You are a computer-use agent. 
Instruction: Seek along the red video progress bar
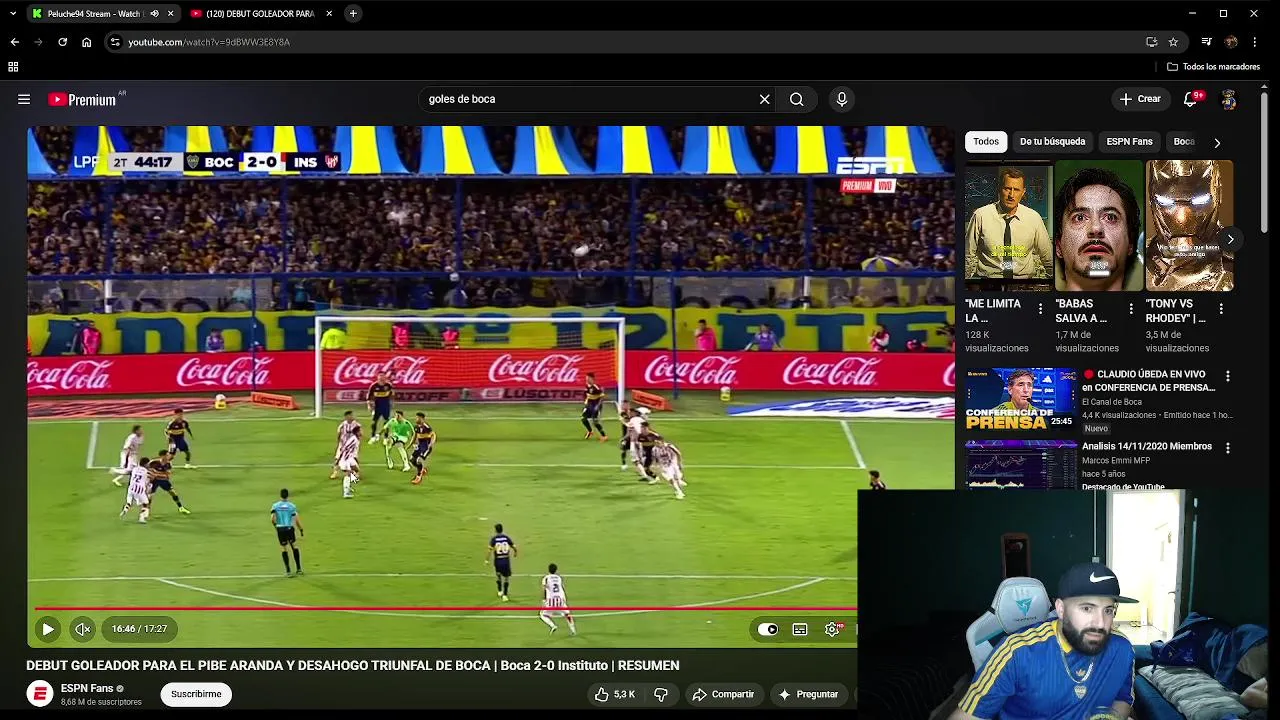446,608
